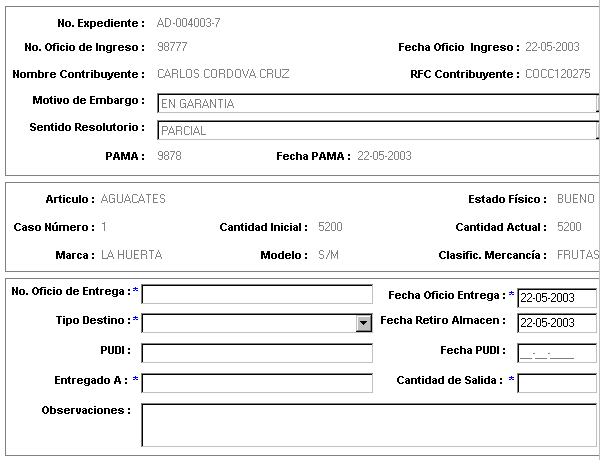Click the Cantidad de Salida field

click(x=557, y=383)
